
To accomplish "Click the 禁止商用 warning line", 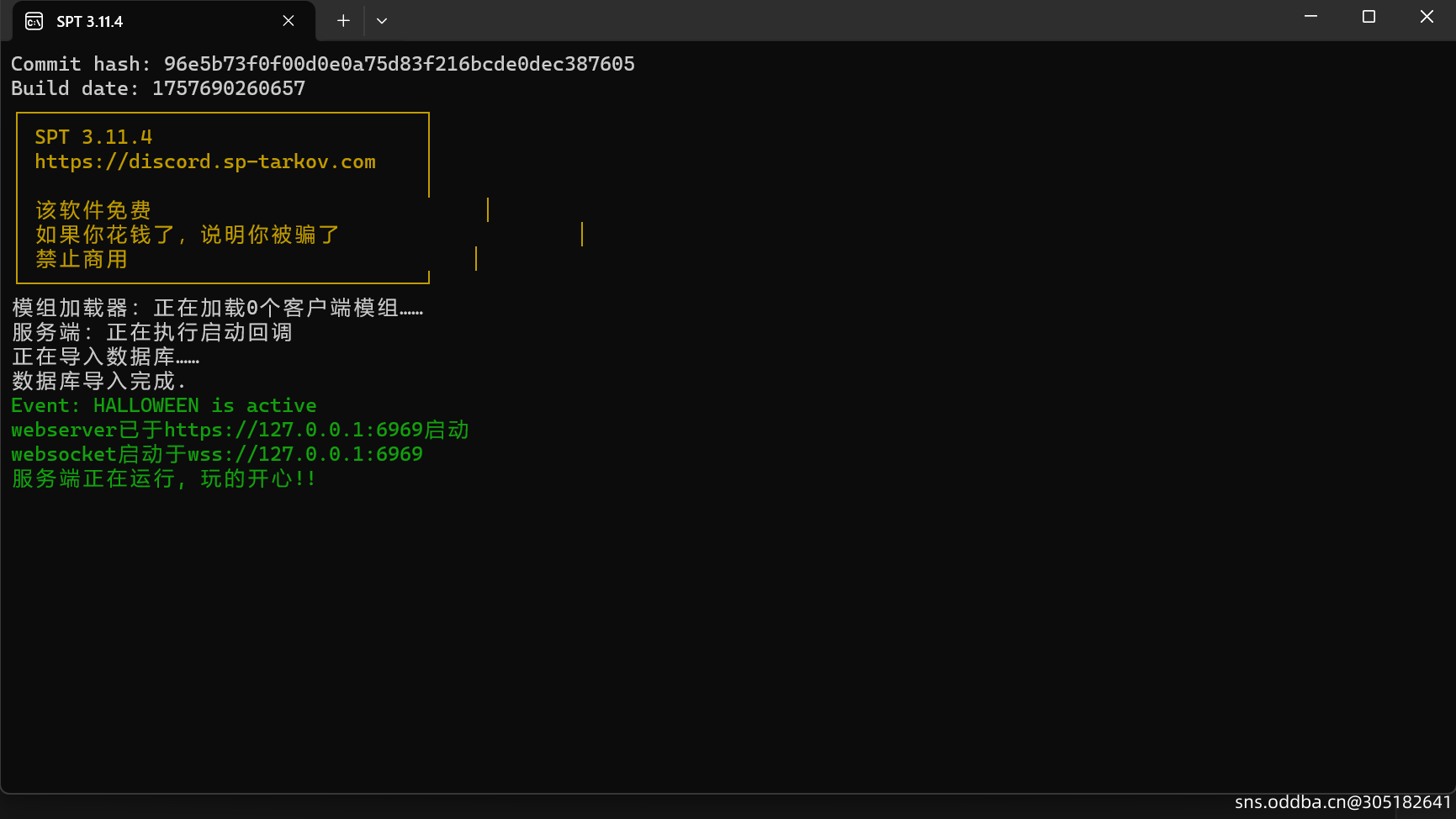I will pyautogui.click(x=82, y=259).
